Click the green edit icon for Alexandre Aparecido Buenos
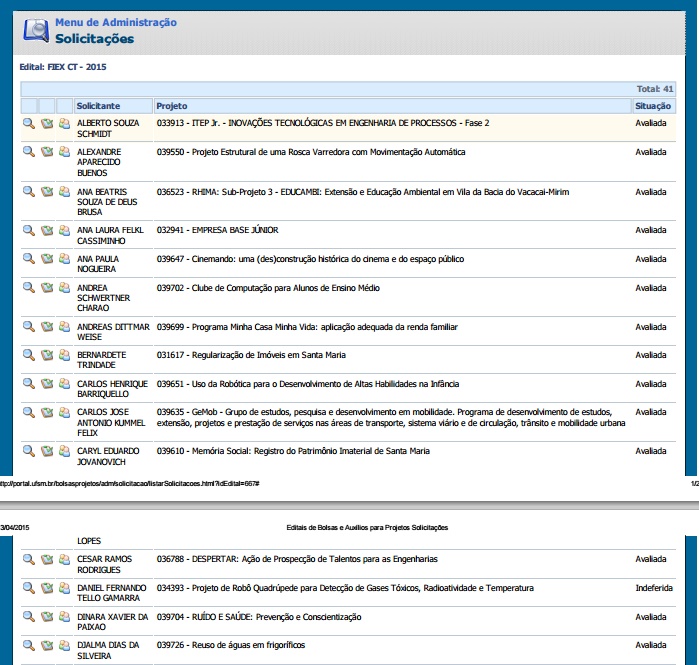The width and height of the screenshot is (699, 665). (x=47, y=152)
